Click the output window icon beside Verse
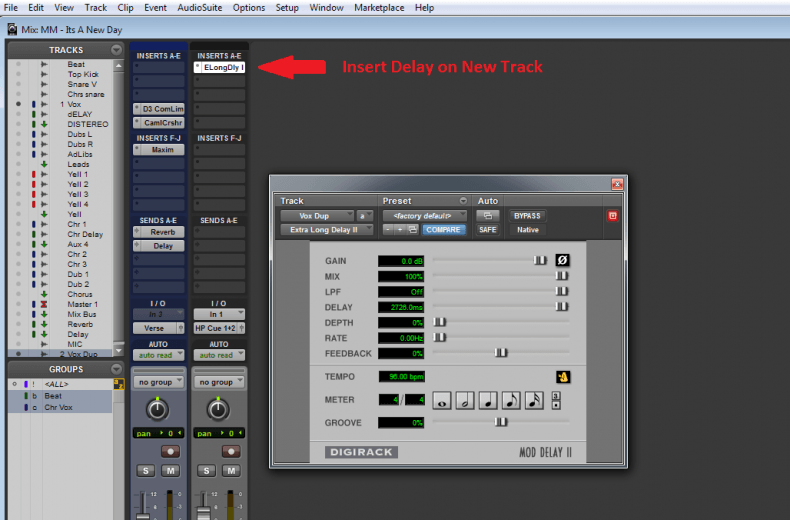Image resolution: width=790 pixels, height=520 pixels. coord(180,328)
